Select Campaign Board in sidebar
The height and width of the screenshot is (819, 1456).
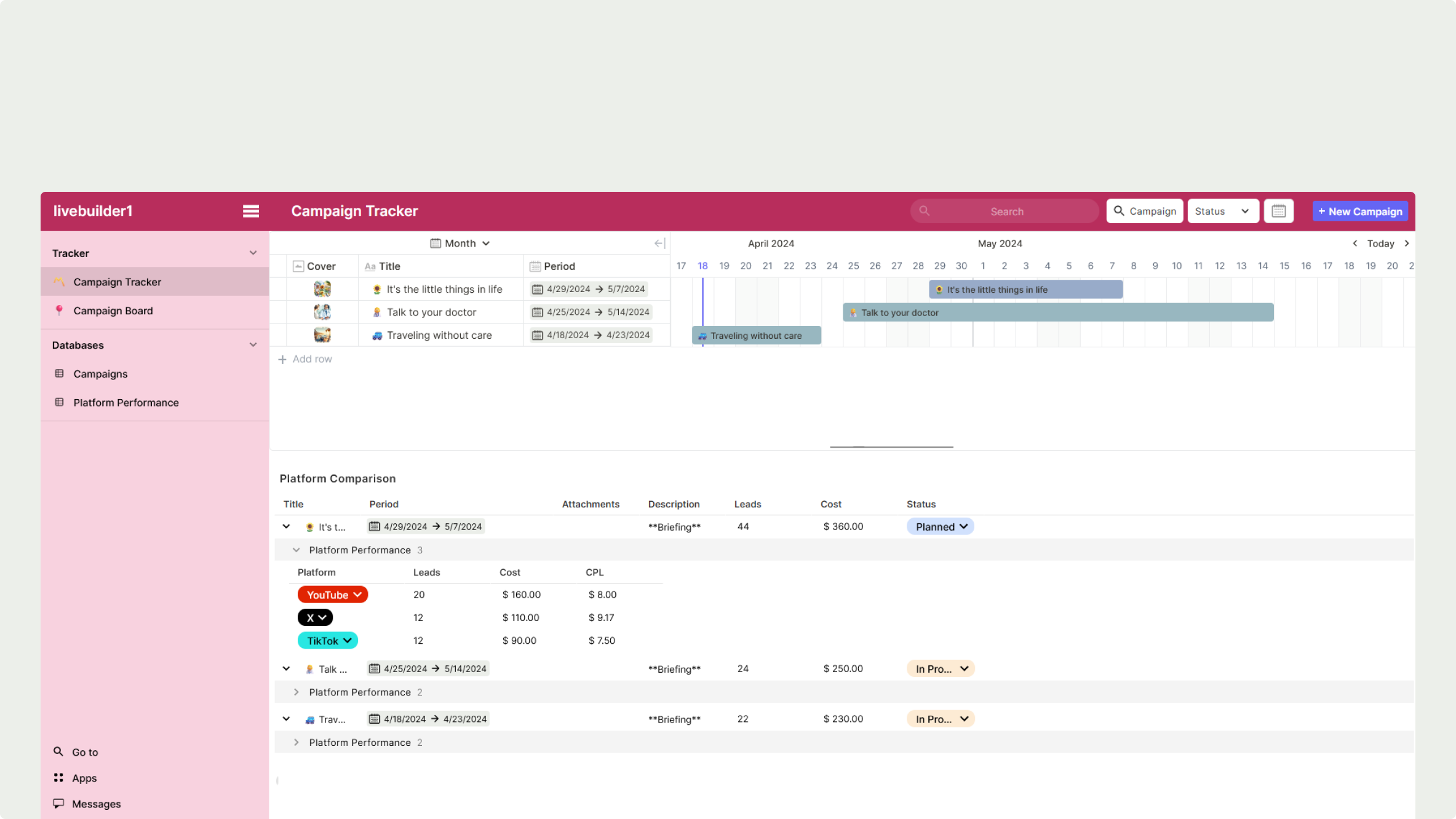tap(113, 311)
